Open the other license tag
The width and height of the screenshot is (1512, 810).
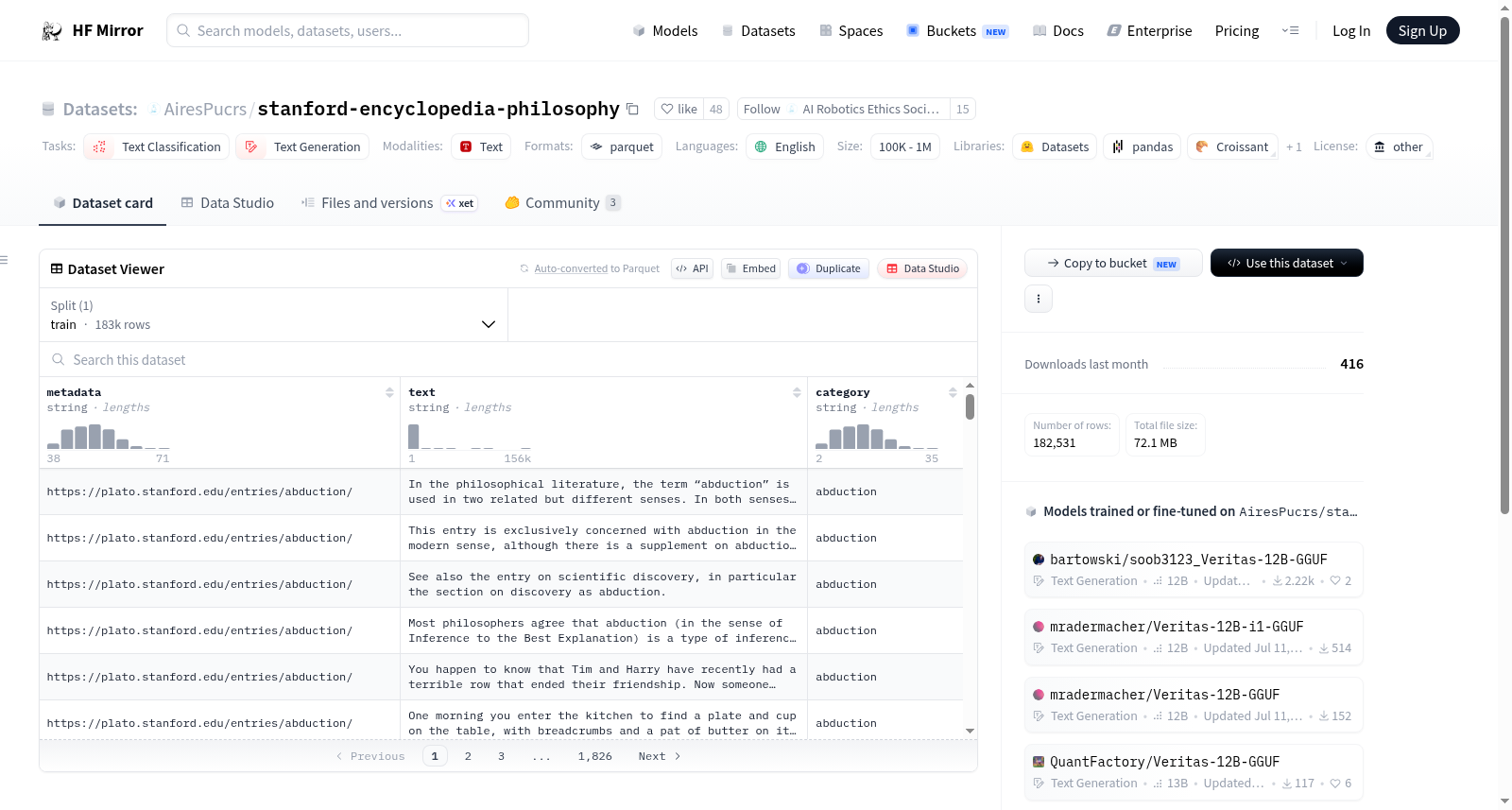click(1399, 146)
